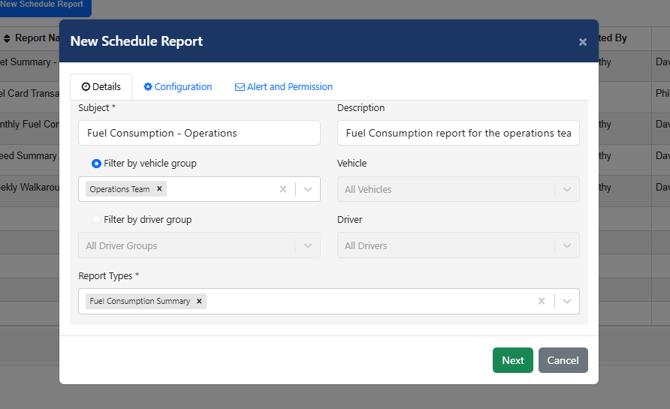
Task: Switch to the Configuration tab
Action: (x=178, y=87)
